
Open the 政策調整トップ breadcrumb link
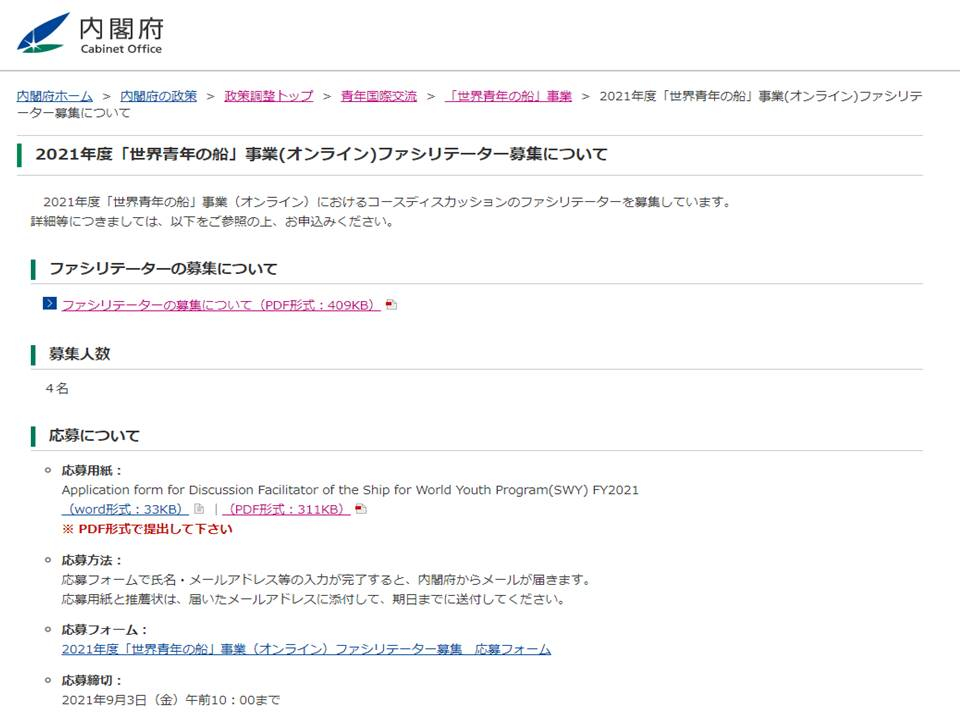[x=269, y=96]
